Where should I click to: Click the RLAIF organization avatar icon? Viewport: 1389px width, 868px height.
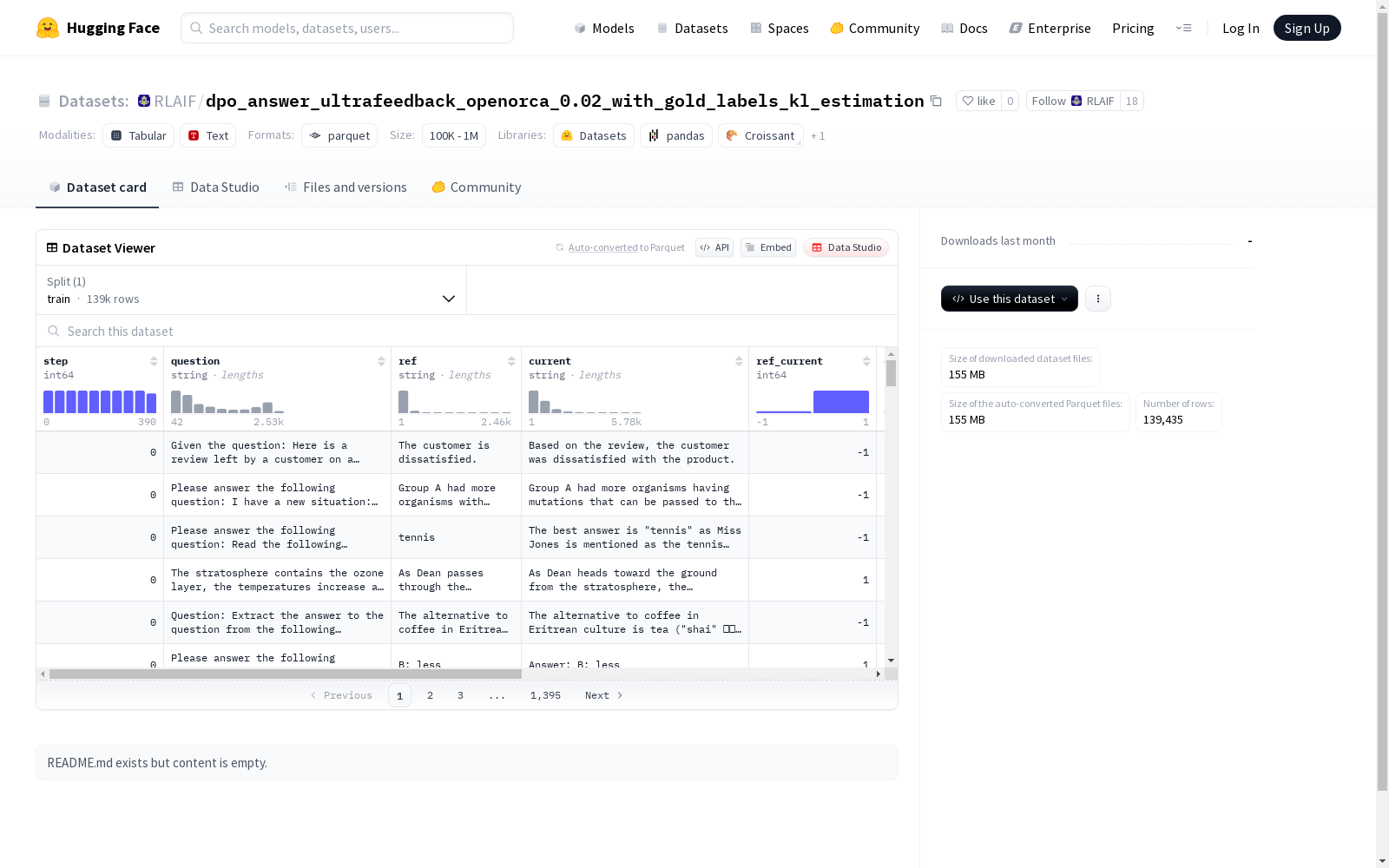144,101
